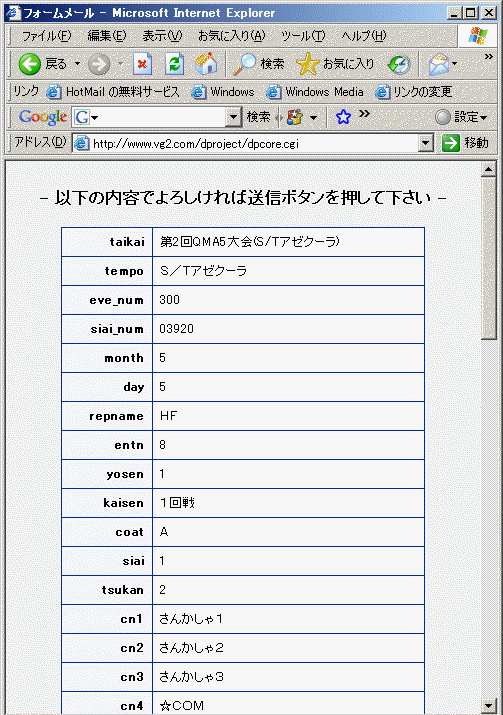The image size is (503, 715).
Task: Open the Windows link in Links bar
Action: 223,92
